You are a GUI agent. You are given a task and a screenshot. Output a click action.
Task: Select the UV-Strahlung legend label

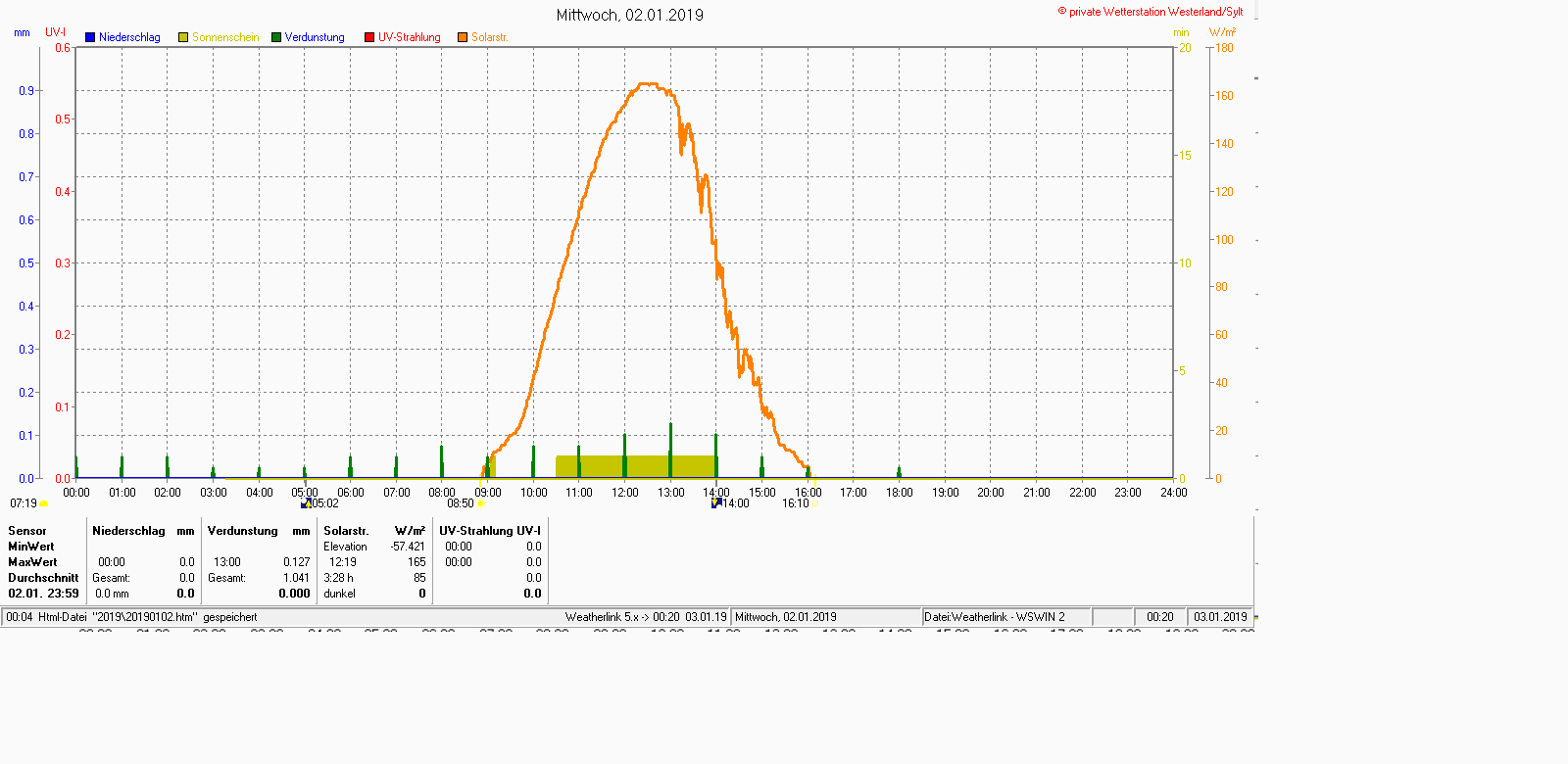[410, 37]
